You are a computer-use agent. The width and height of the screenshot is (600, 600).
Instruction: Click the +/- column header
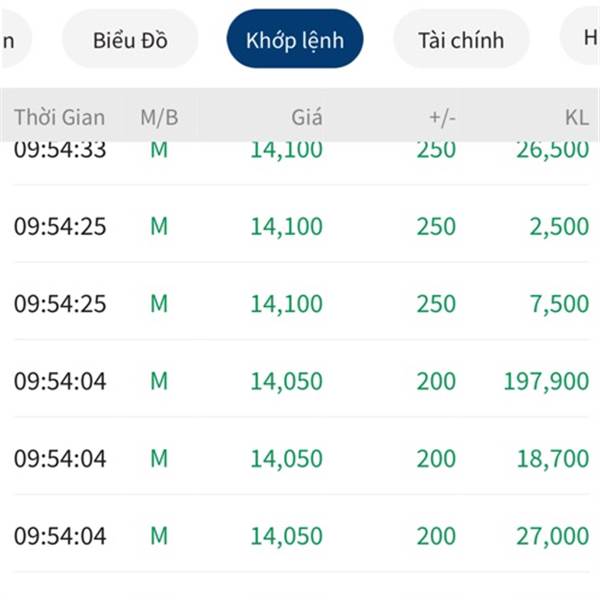coord(442,117)
